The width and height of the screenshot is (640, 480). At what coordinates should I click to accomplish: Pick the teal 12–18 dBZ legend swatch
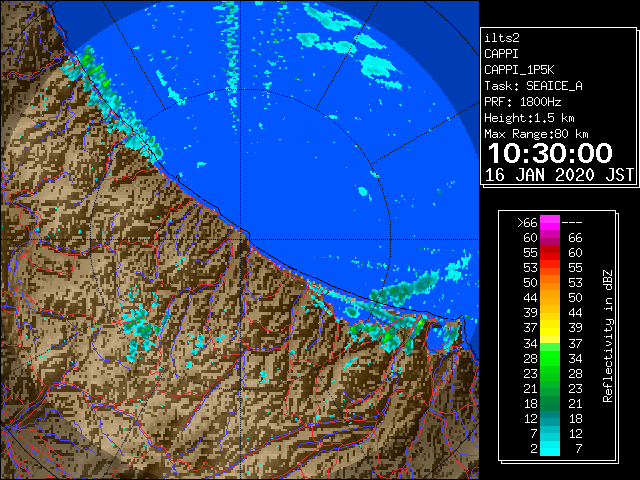click(x=550, y=418)
